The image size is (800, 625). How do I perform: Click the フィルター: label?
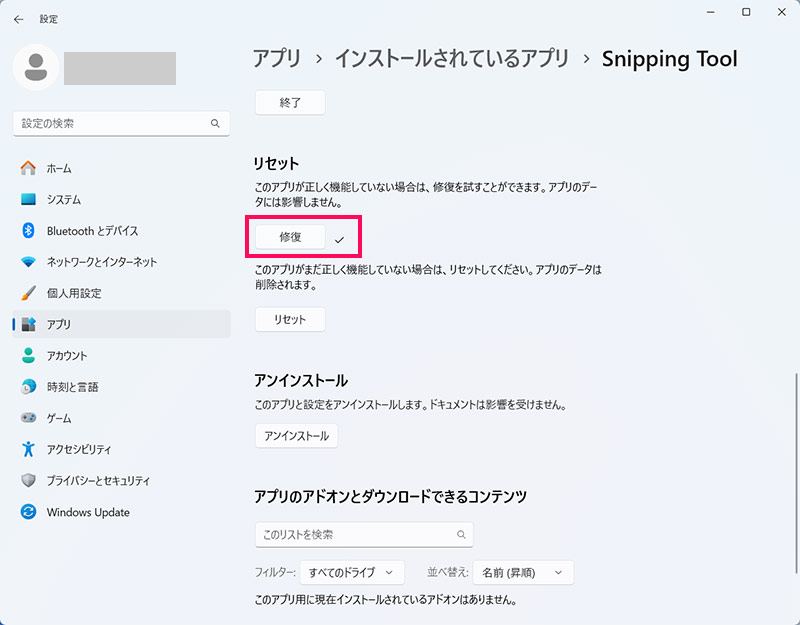[x=275, y=572]
